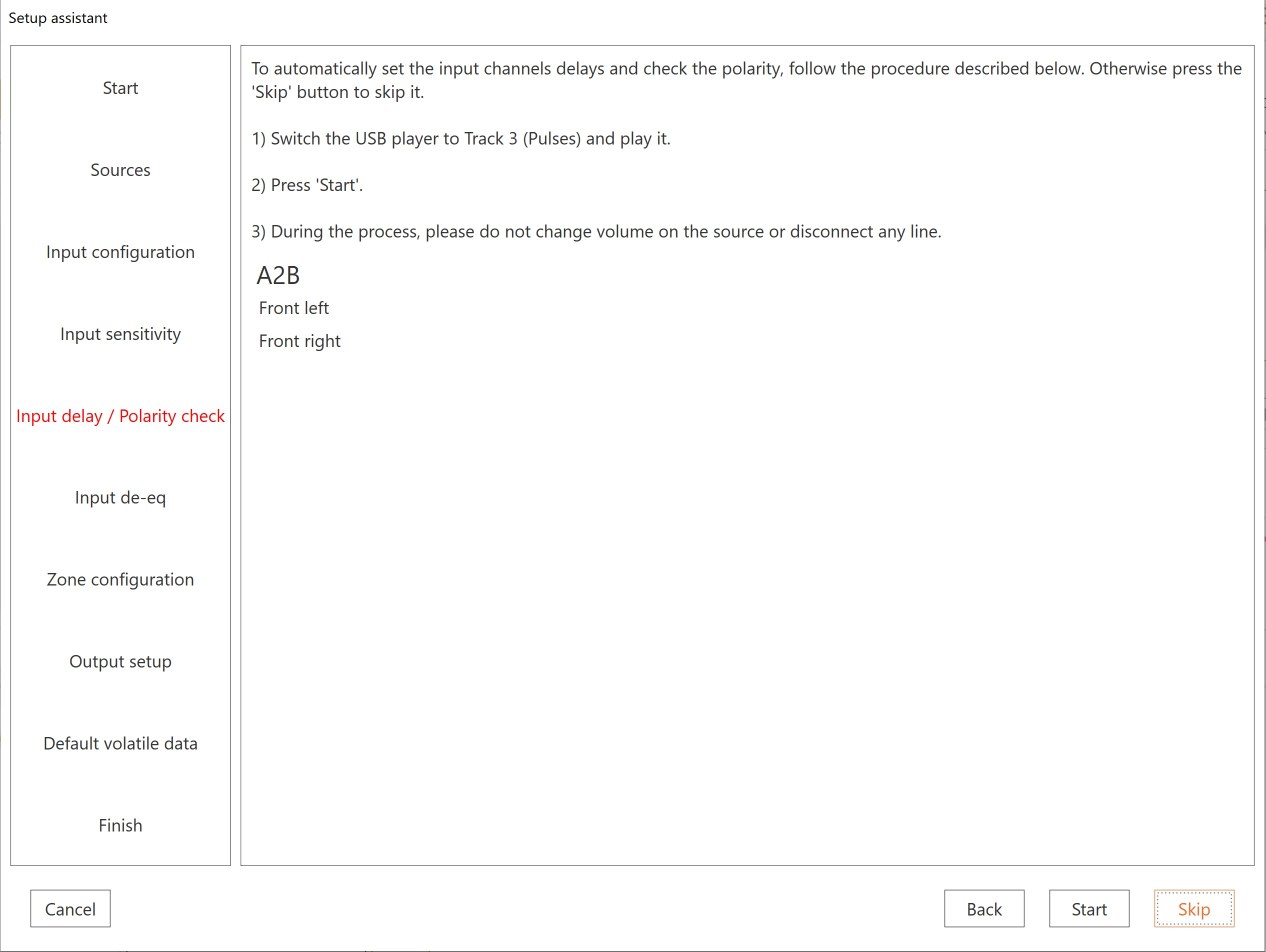Select the Front right channel

(299, 341)
